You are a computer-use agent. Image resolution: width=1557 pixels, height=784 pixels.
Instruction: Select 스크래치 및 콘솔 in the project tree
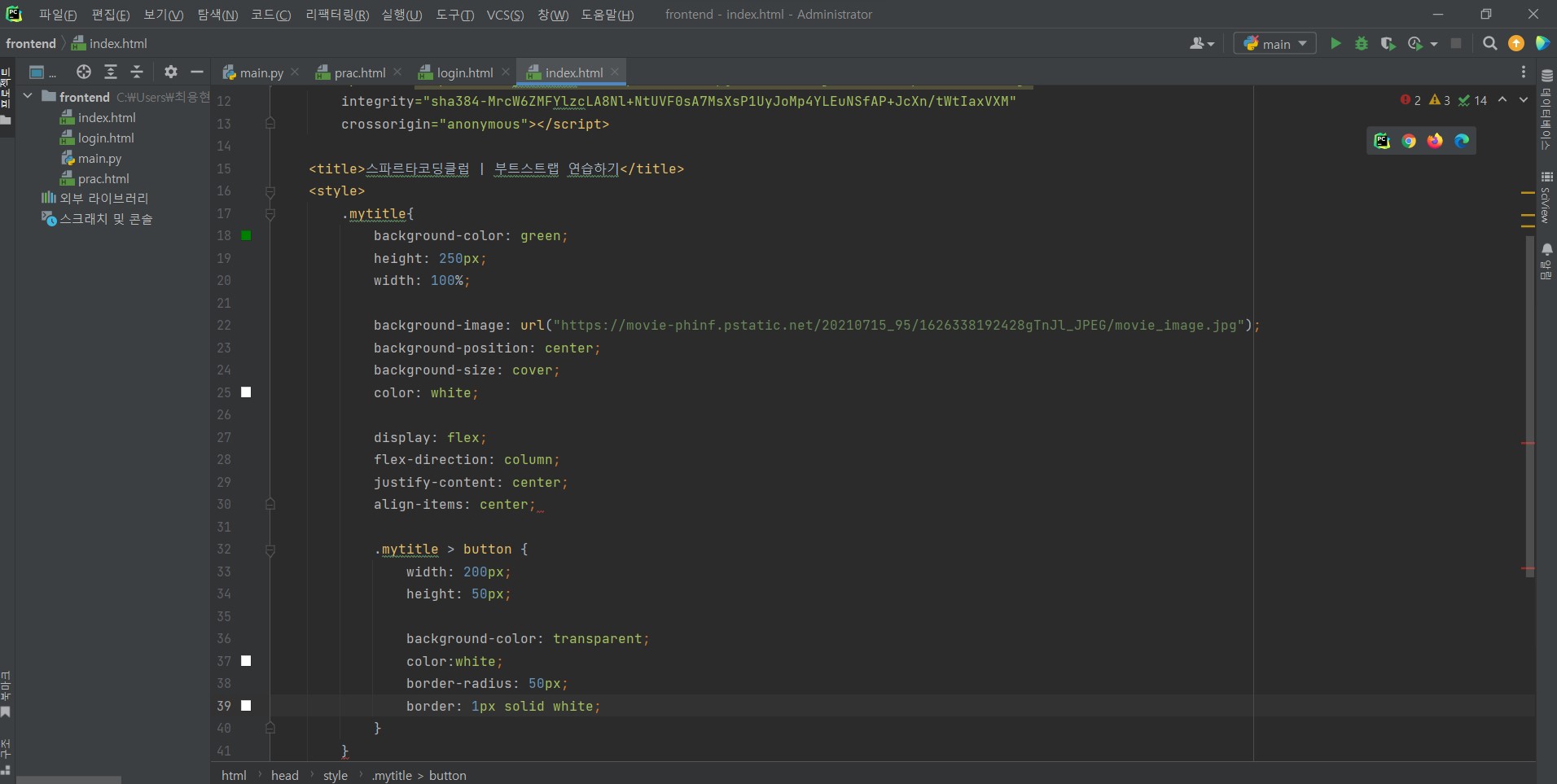coord(97,218)
